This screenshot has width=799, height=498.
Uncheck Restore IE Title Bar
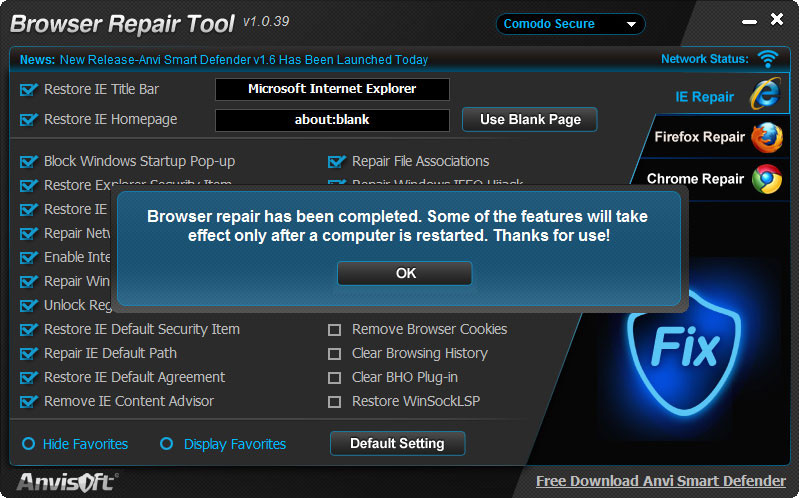(x=29, y=90)
